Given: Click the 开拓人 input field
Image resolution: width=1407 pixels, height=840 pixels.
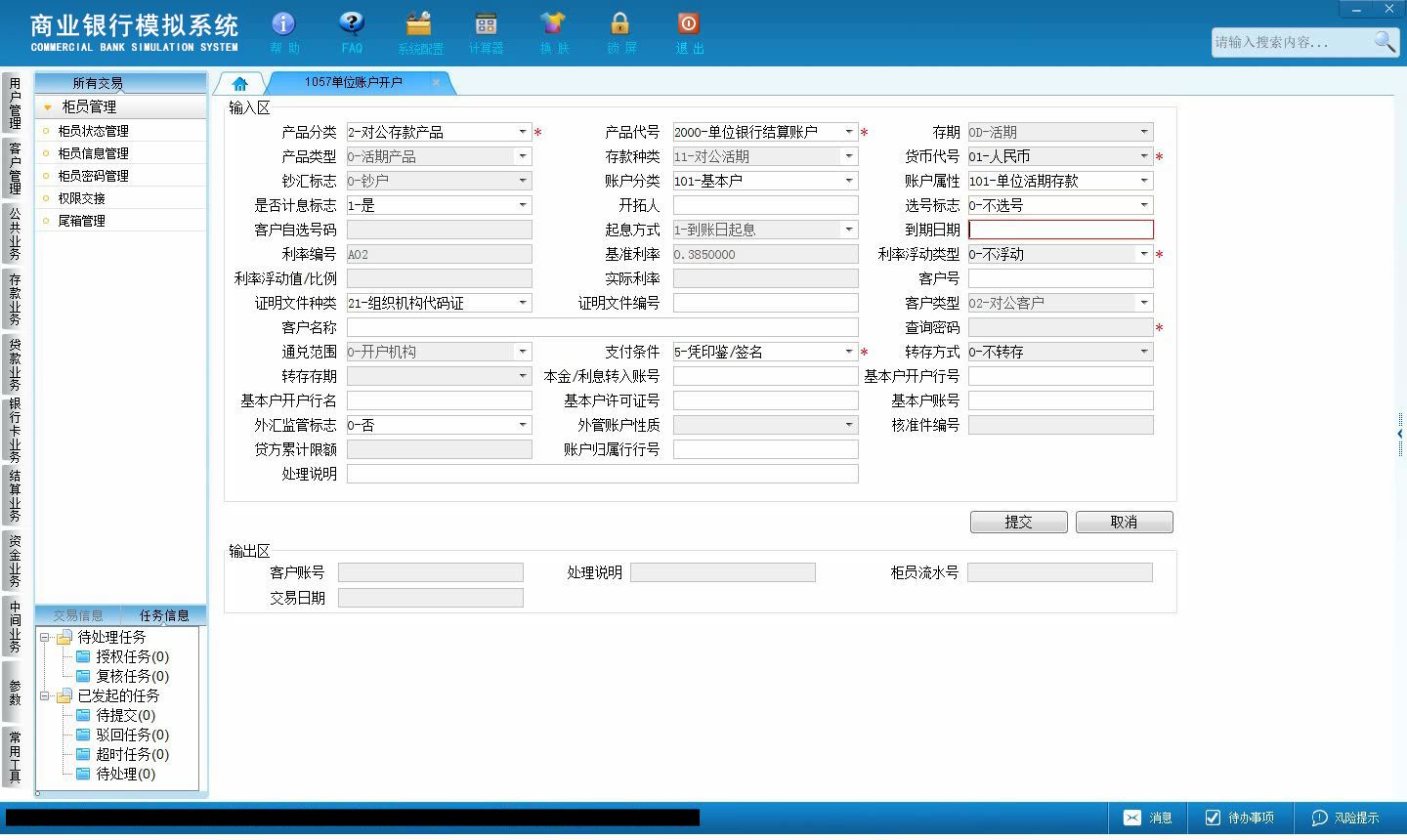Looking at the screenshot, I should [x=766, y=205].
